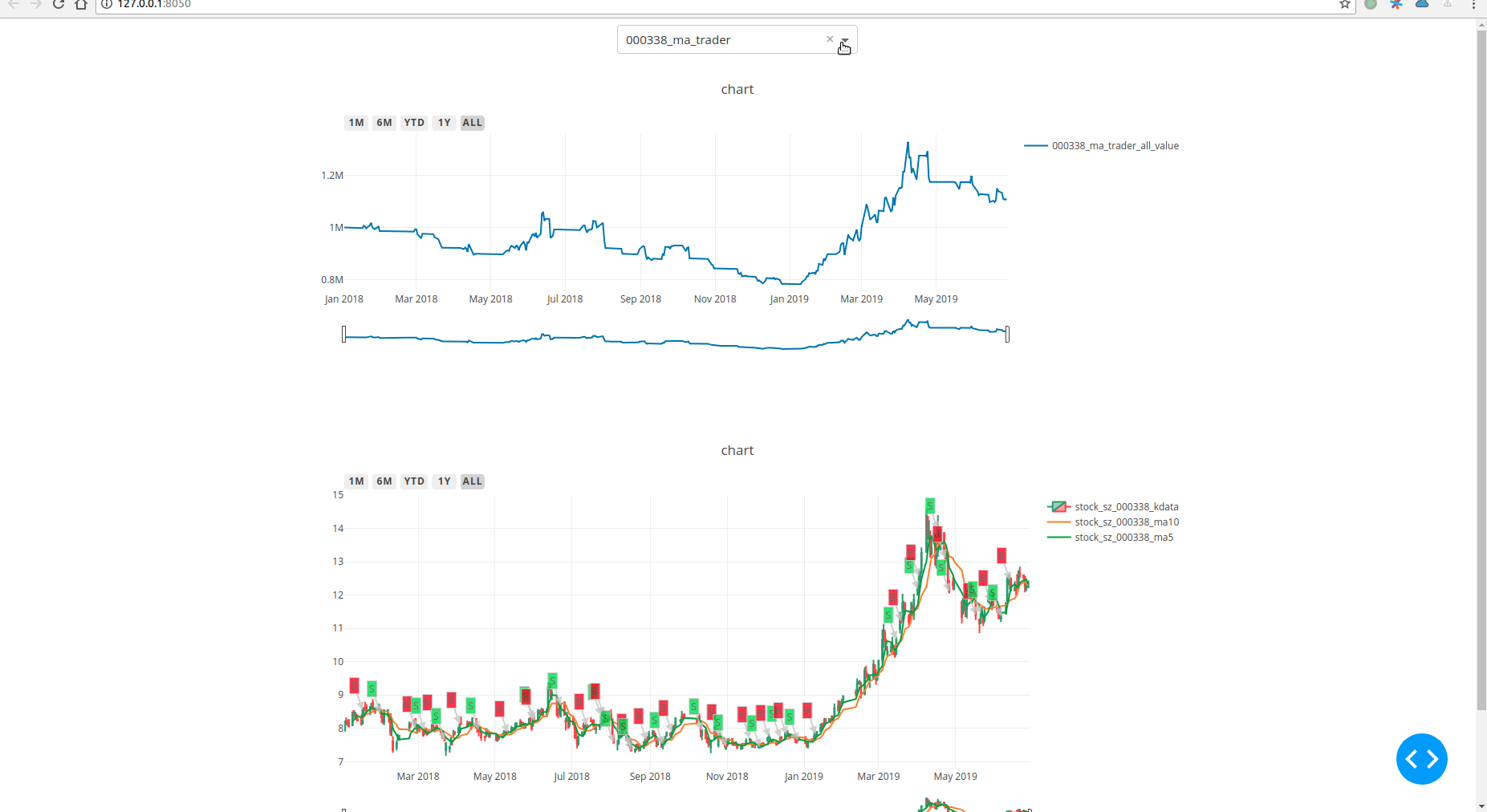Click the cloud extension icon in browser toolbar
This screenshot has height=812, width=1487.
[x=1422, y=5]
